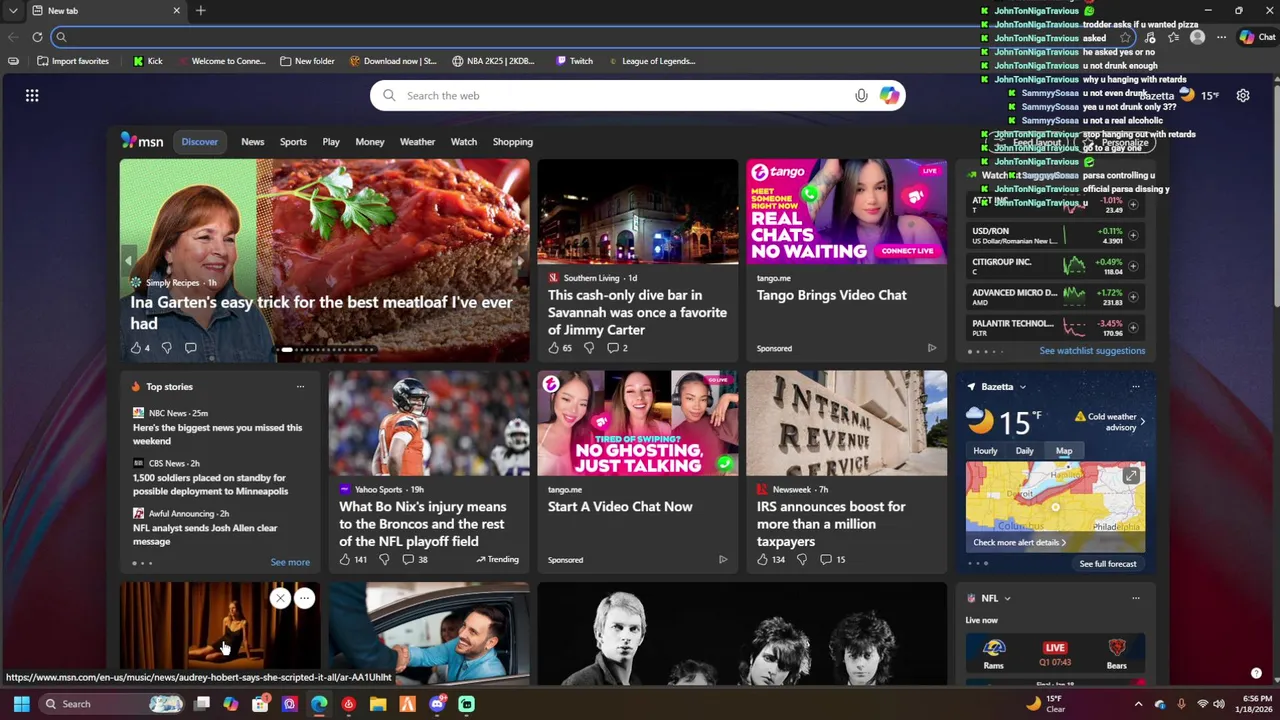This screenshot has height=720, width=1280.
Task: Open the NFL analyst sends Josh Allen headline
Action: [205, 534]
